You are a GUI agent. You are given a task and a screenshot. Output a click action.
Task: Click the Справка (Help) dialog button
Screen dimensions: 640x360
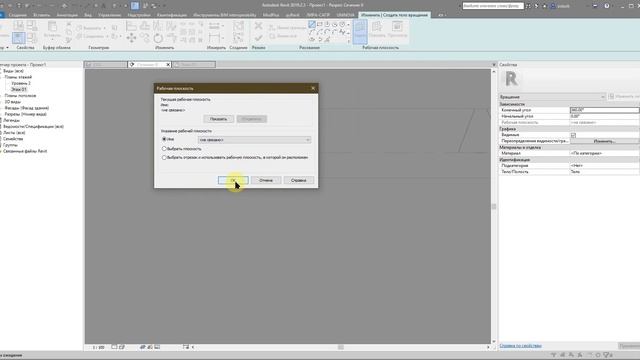pos(299,180)
